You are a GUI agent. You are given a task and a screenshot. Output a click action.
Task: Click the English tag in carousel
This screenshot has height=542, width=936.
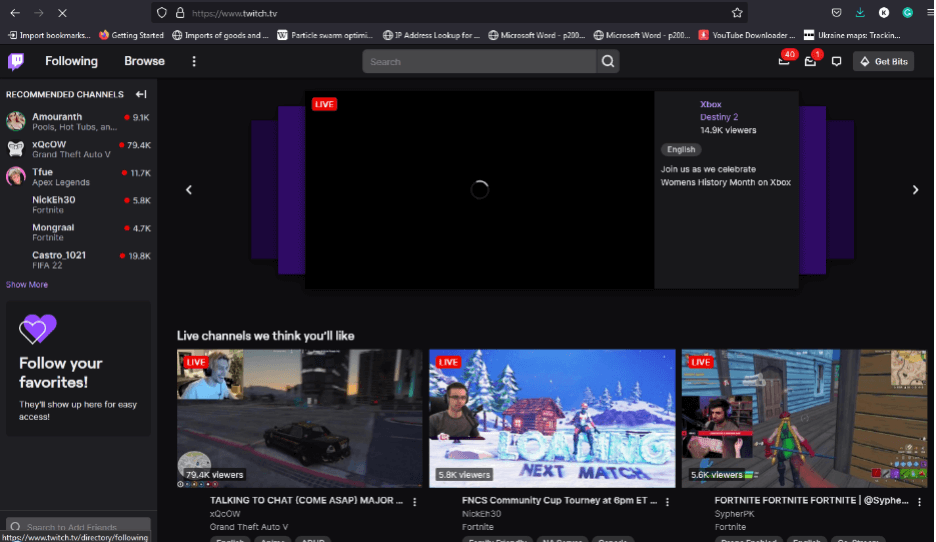click(x=681, y=149)
